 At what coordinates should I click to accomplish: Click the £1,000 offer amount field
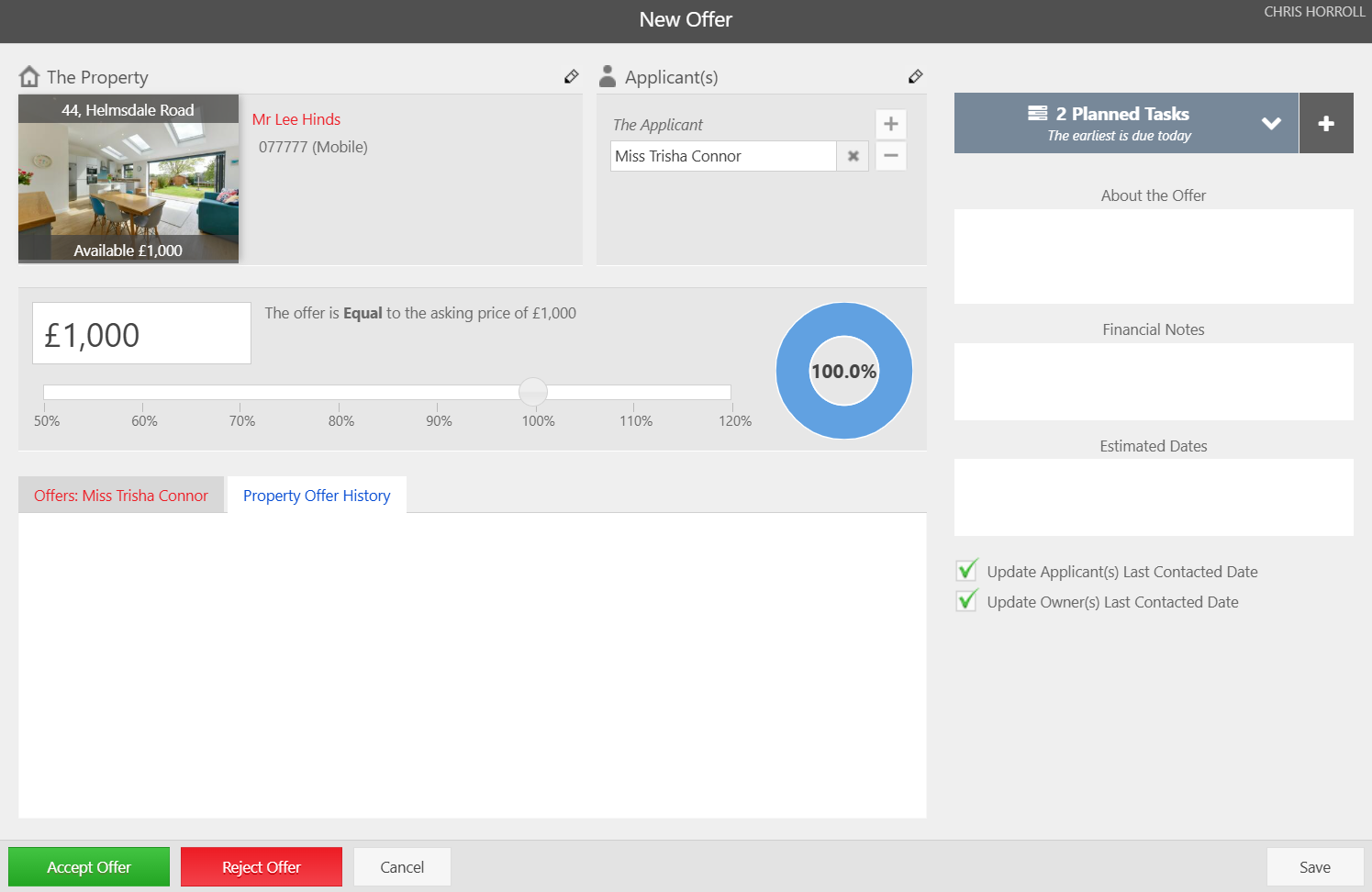pyautogui.click(x=141, y=333)
